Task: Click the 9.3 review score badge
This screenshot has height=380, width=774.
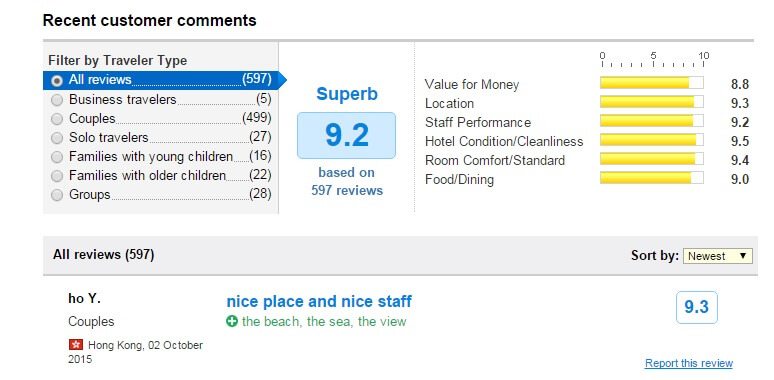Action: click(697, 307)
